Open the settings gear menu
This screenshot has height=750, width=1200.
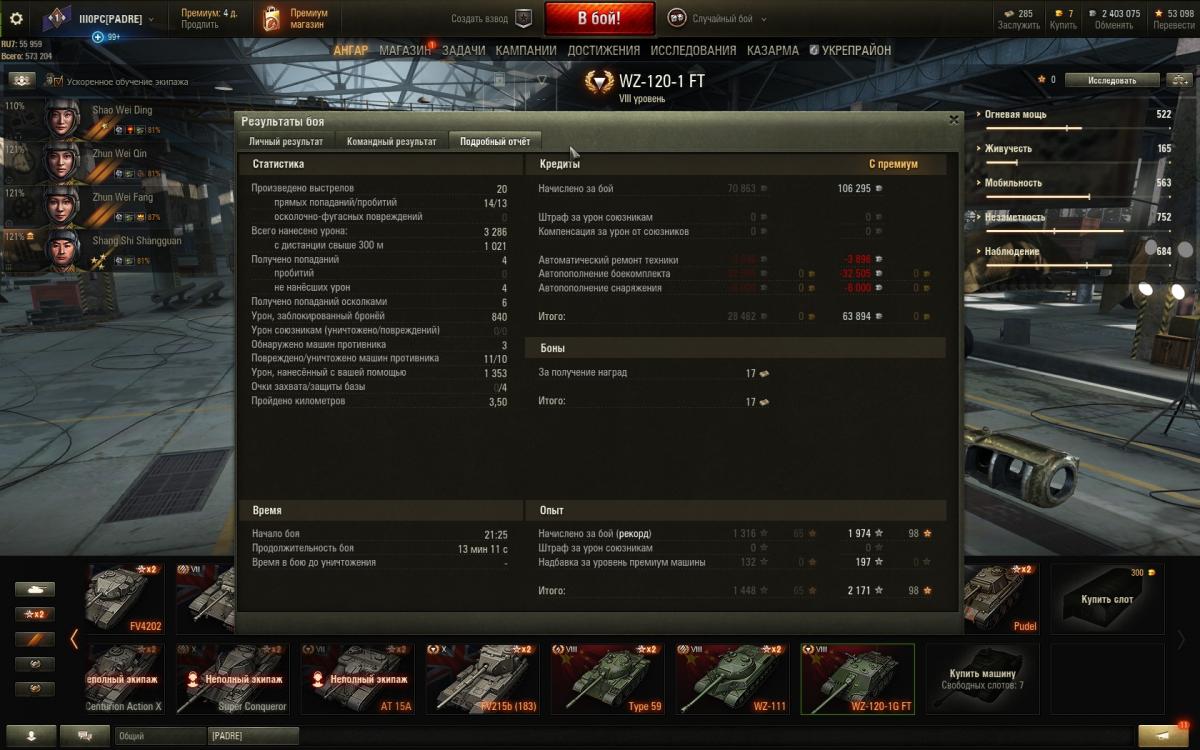pos(16,18)
